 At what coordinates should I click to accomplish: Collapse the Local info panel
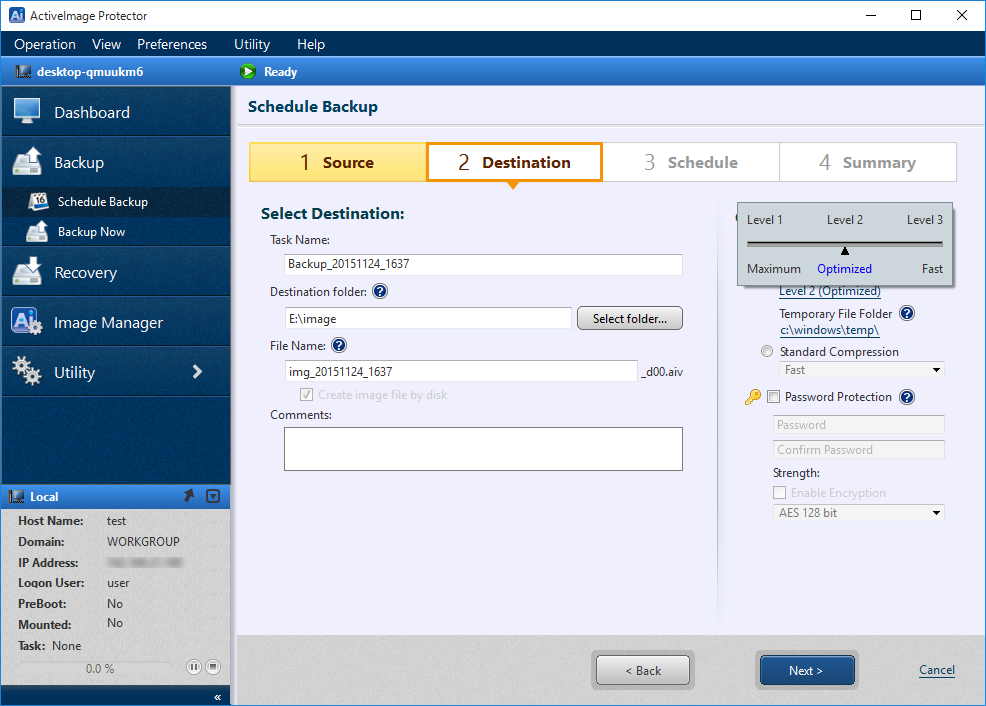point(213,496)
